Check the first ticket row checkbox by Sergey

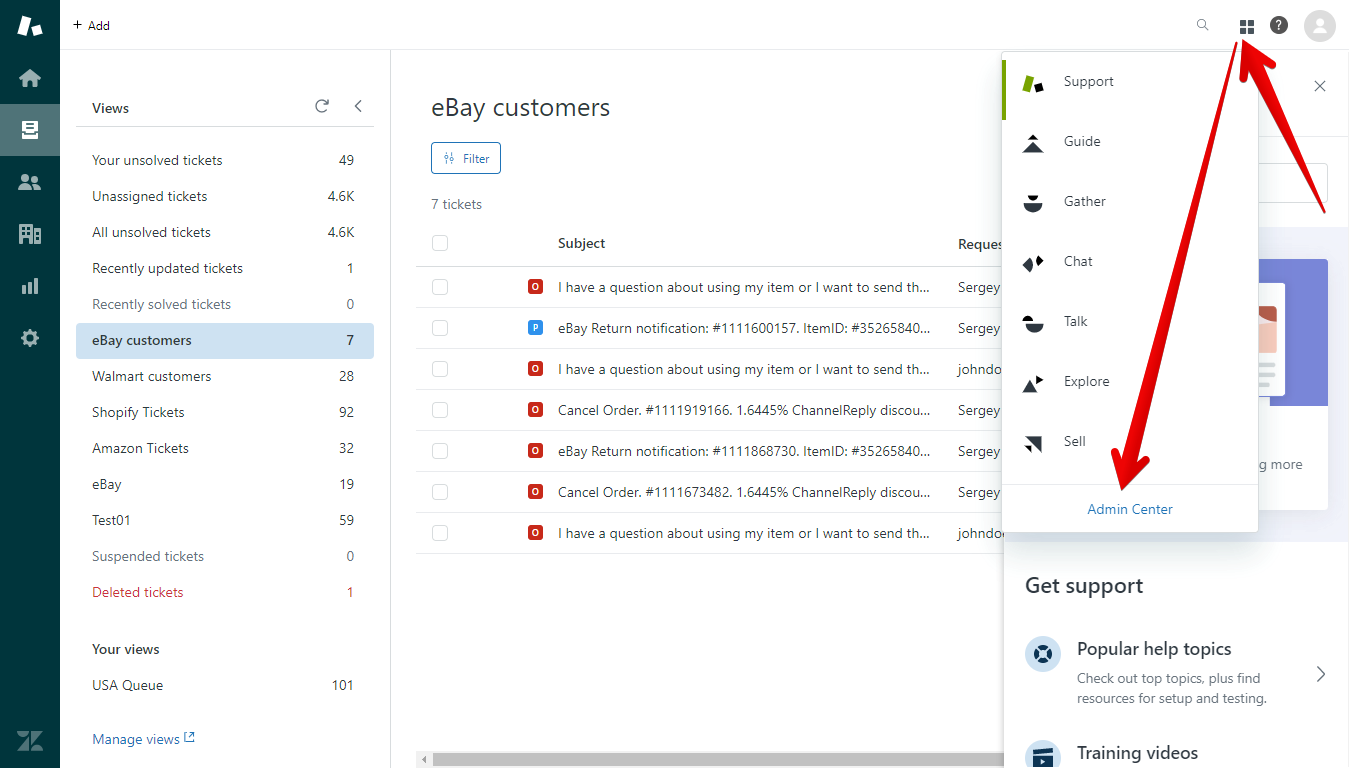(440, 287)
